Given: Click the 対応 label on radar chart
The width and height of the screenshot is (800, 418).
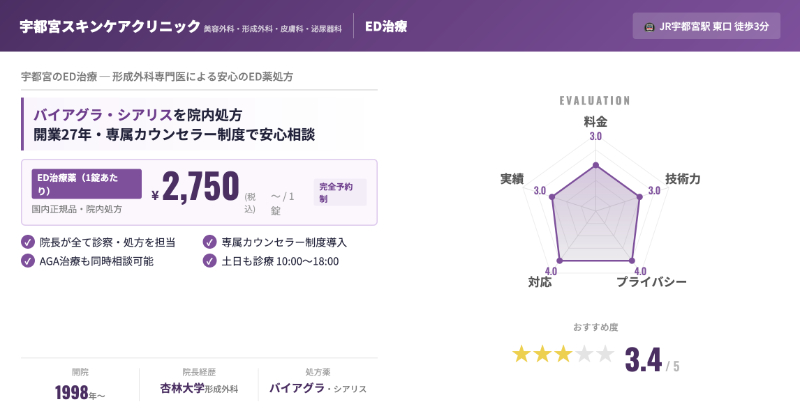Looking at the screenshot, I should click(540, 283).
